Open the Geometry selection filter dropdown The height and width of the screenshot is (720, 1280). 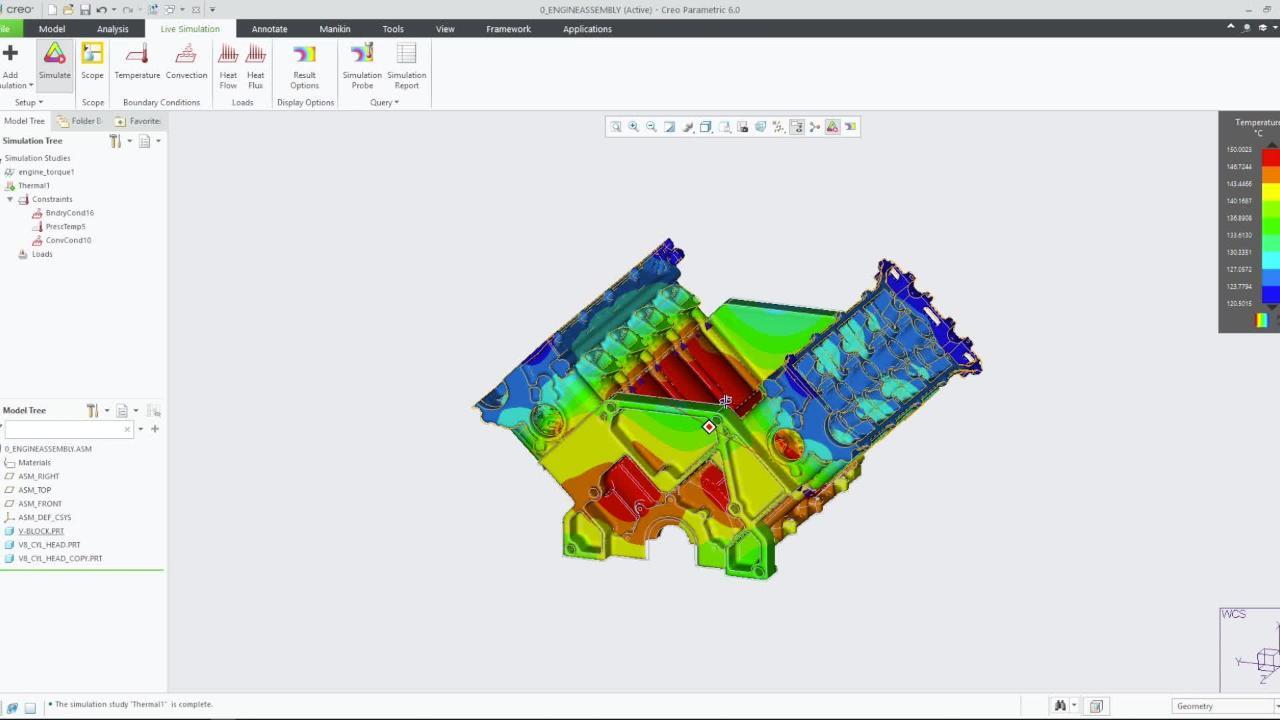coord(1226,706)
